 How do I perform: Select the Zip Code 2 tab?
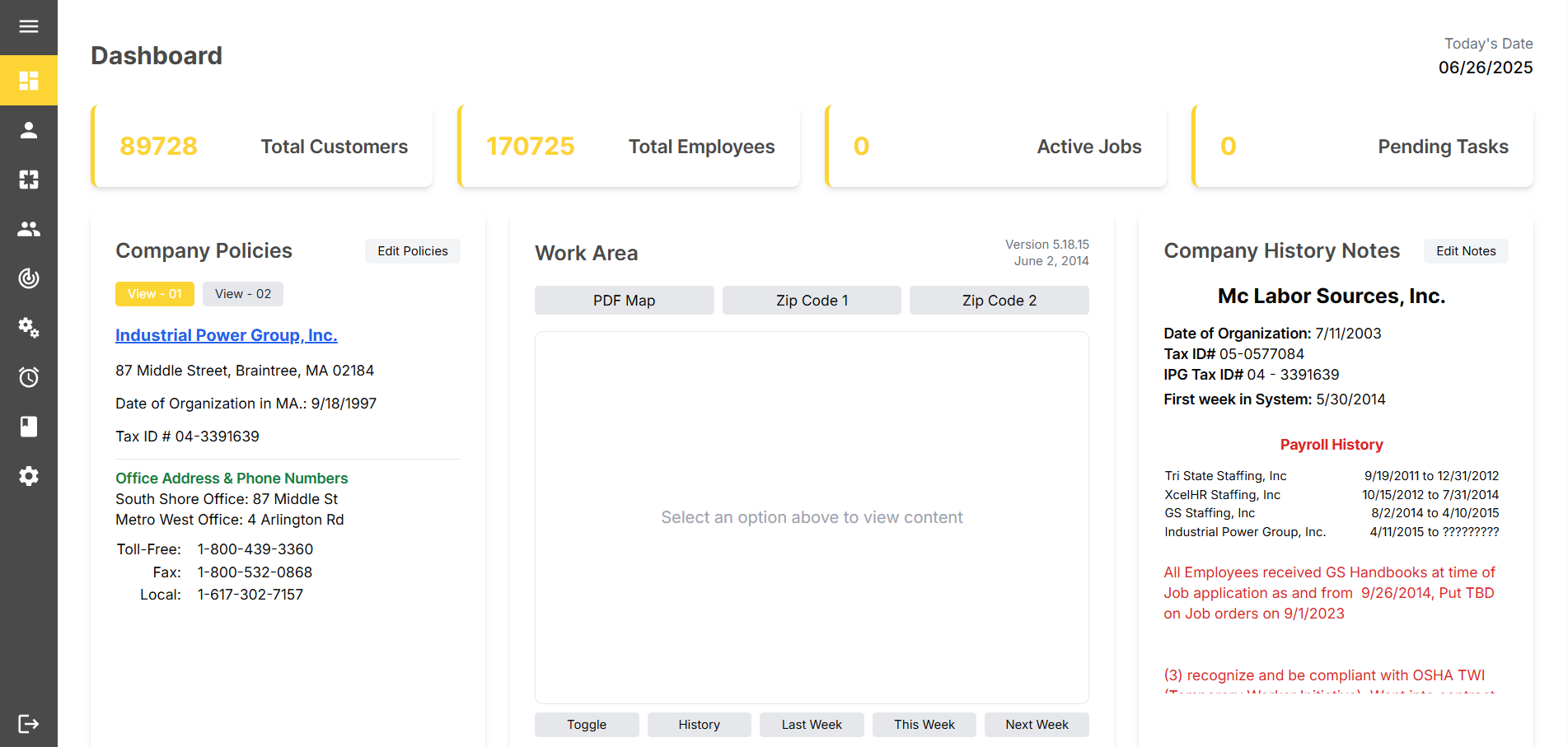pyautogui.click(x=999, y=301)
